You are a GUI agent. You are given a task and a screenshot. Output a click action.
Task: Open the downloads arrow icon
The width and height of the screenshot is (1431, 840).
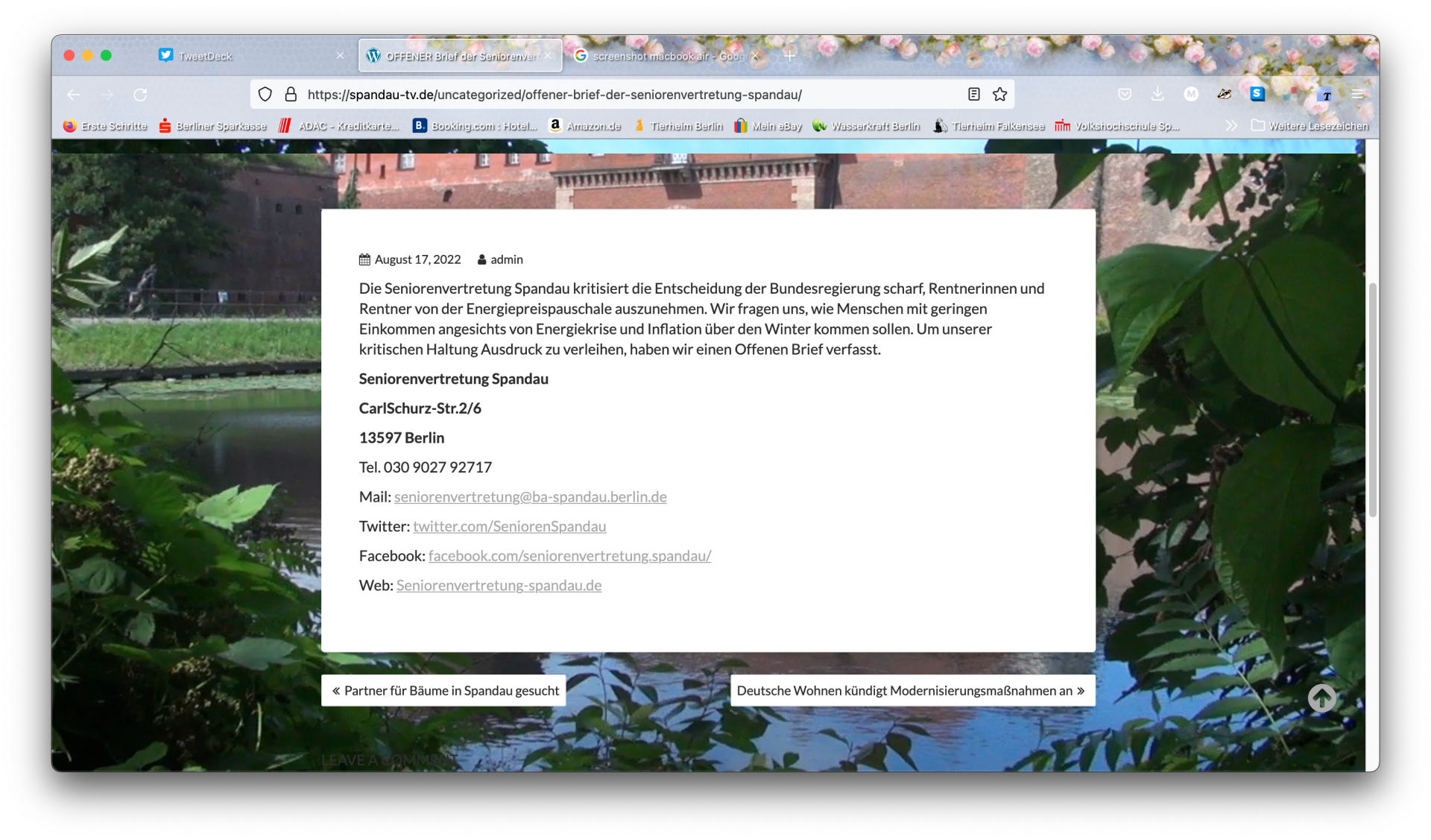pyautogui.click(x=1157, y=95)
